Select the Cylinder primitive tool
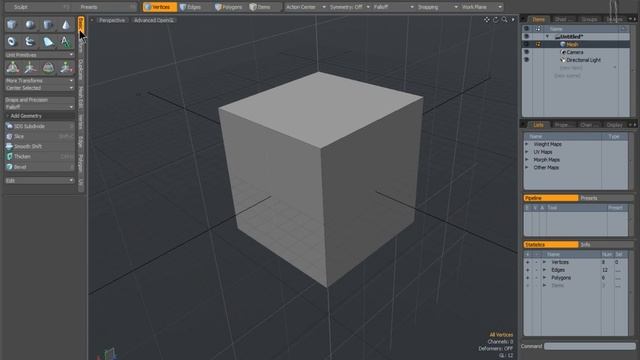Viewport: 640px width, 360px height. (48, 25)
